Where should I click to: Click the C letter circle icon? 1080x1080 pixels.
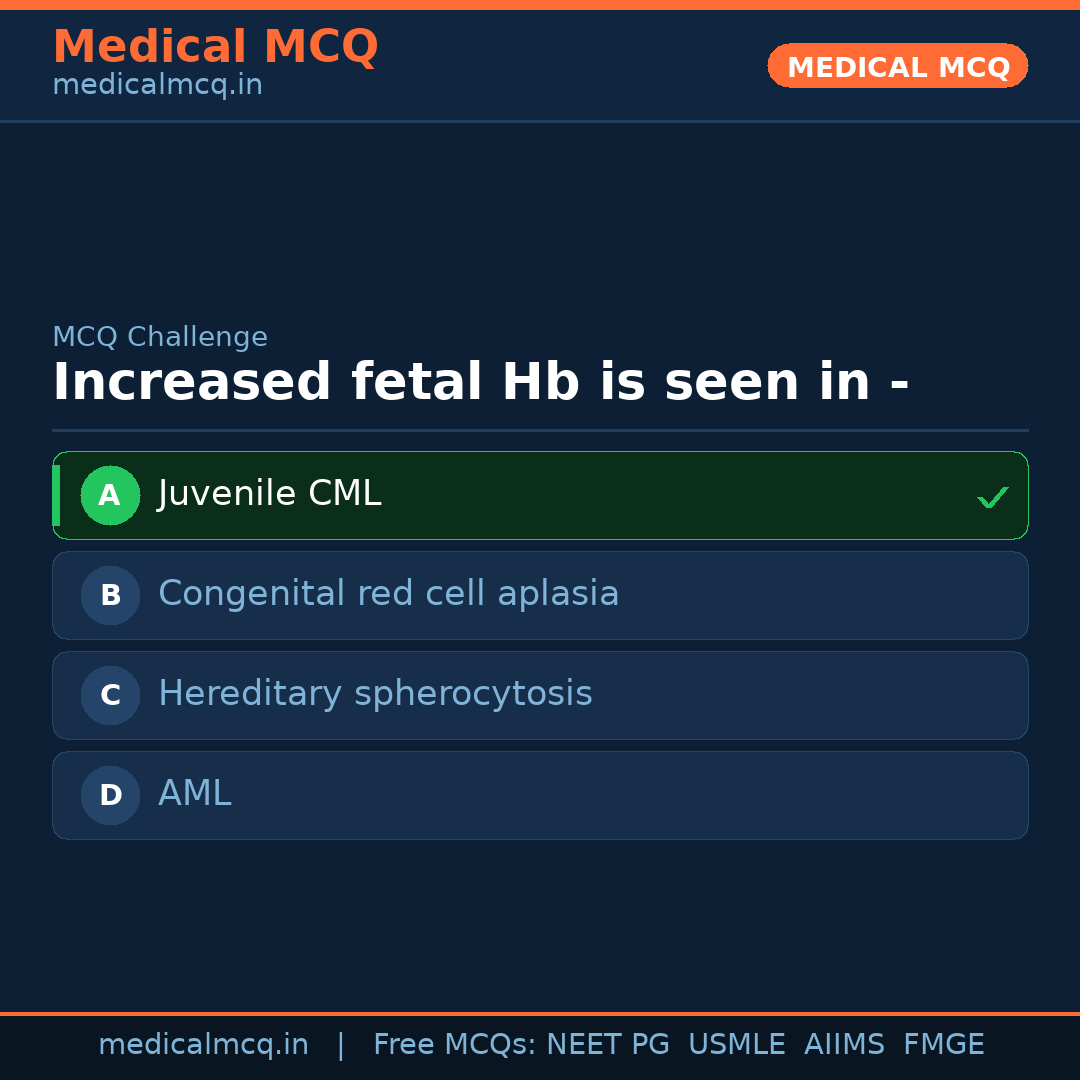[x=110, y=695]
